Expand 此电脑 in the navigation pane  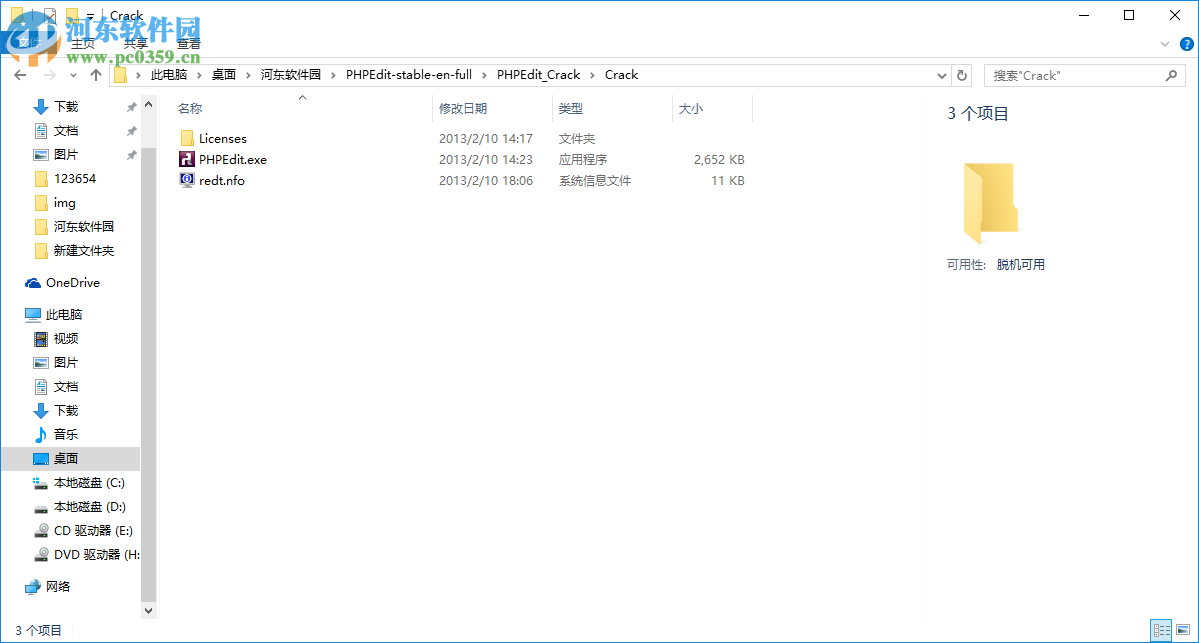click(12, 314)
